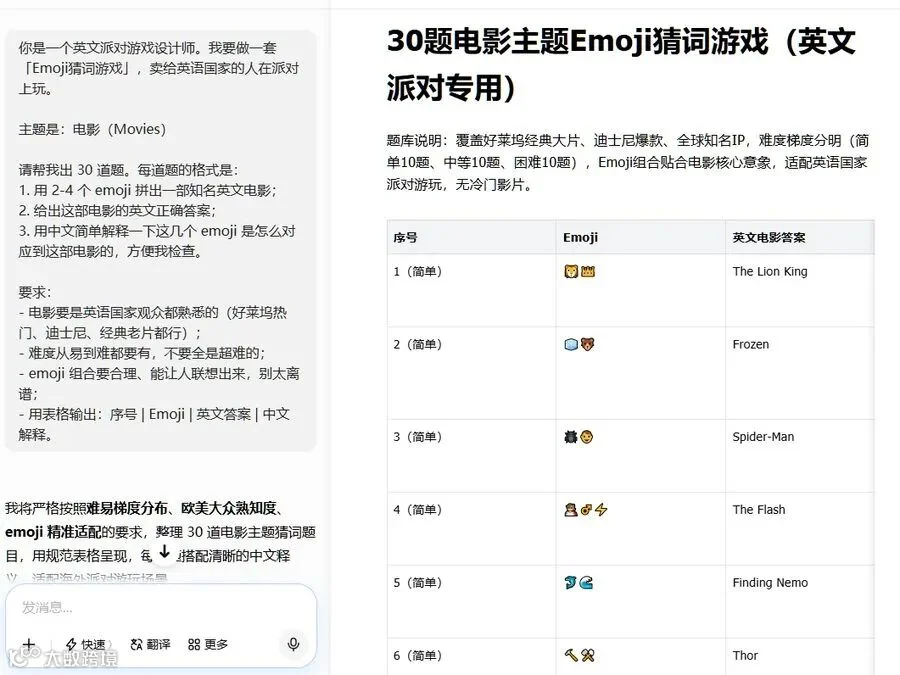The image size is (900, 675).
Task: Click the plus attachment icon in message box
Action: [29, 644]
